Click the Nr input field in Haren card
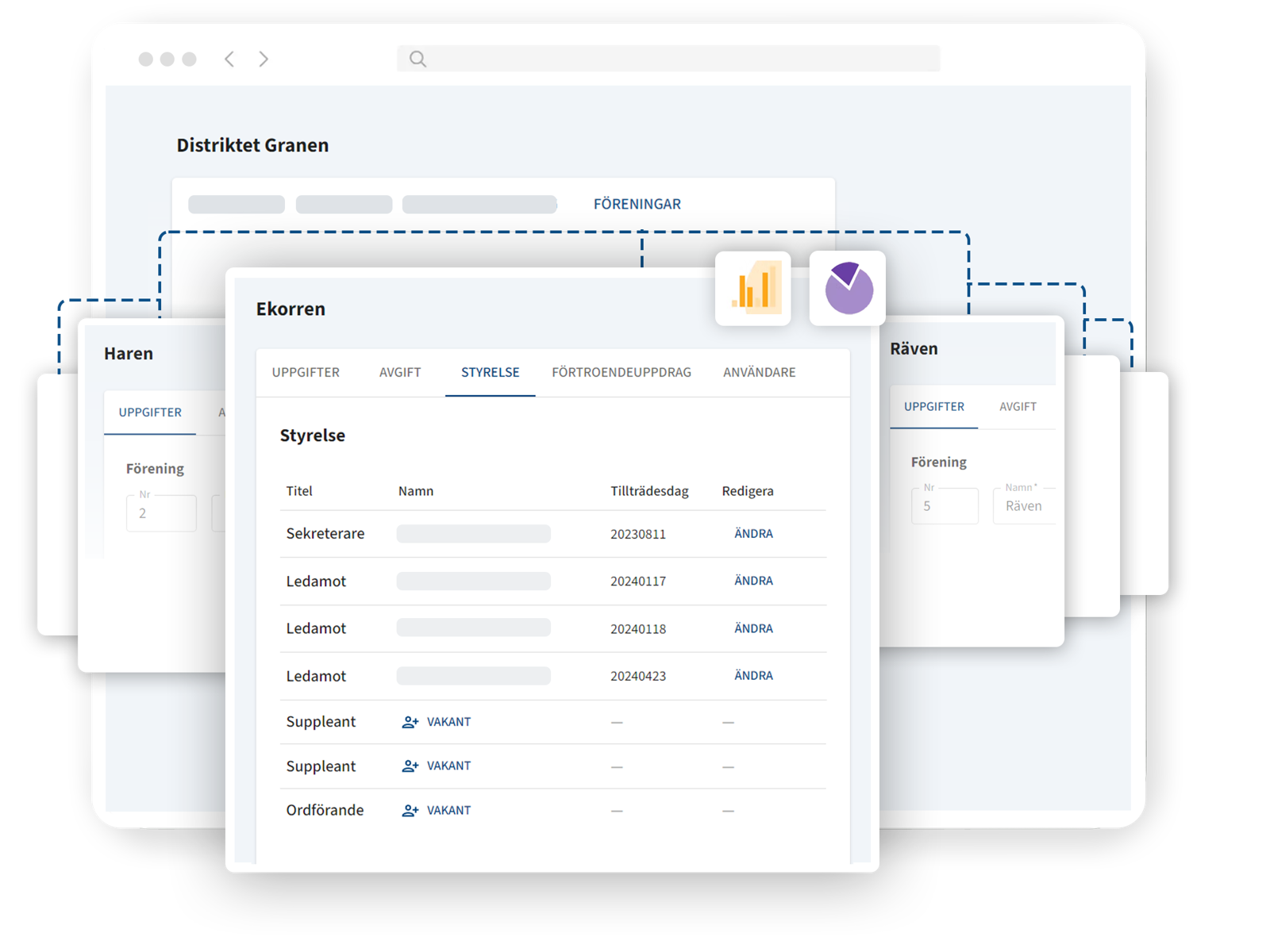 161,513
